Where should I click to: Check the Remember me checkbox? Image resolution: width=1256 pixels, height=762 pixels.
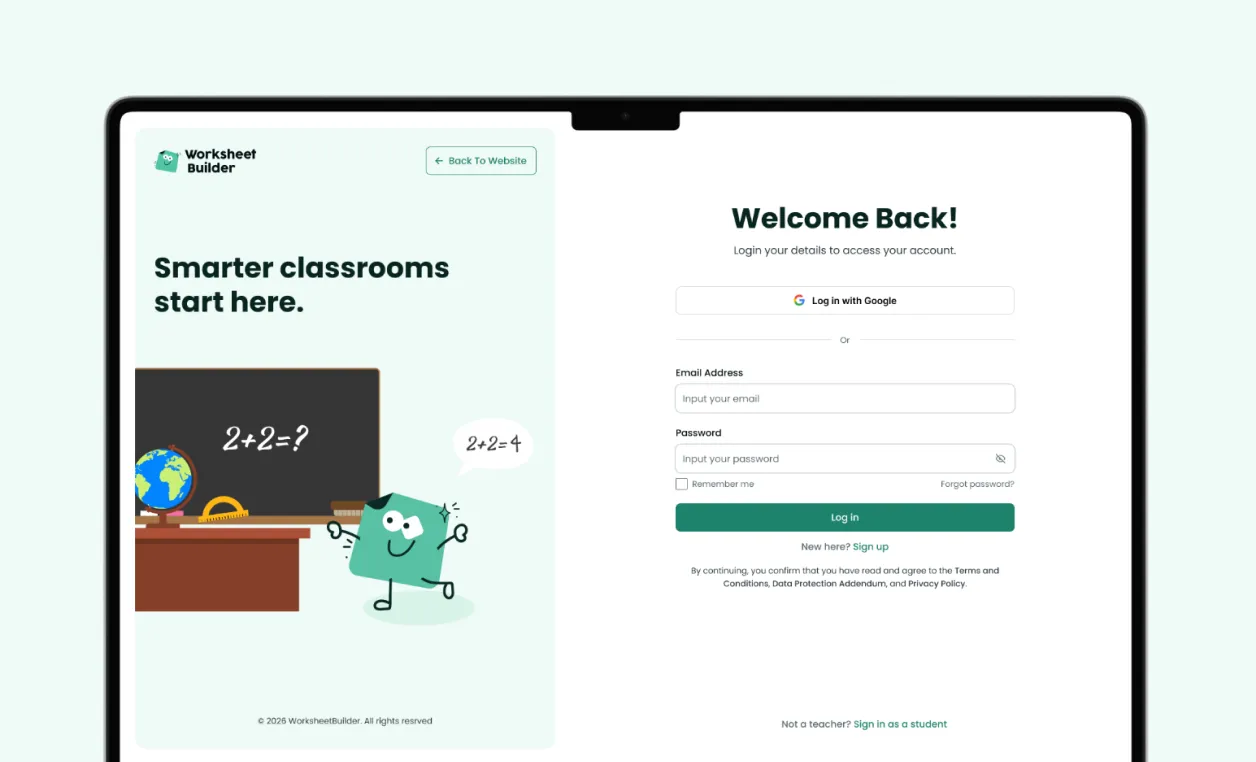pyautogui.click(x=682, y=484)
